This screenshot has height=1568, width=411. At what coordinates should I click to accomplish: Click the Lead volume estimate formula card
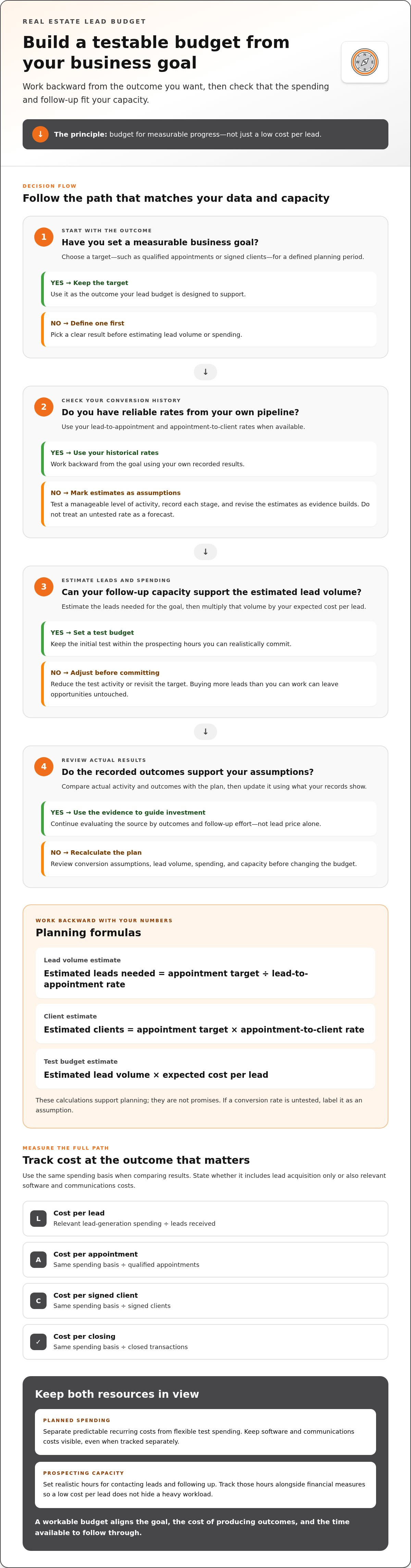205,973
